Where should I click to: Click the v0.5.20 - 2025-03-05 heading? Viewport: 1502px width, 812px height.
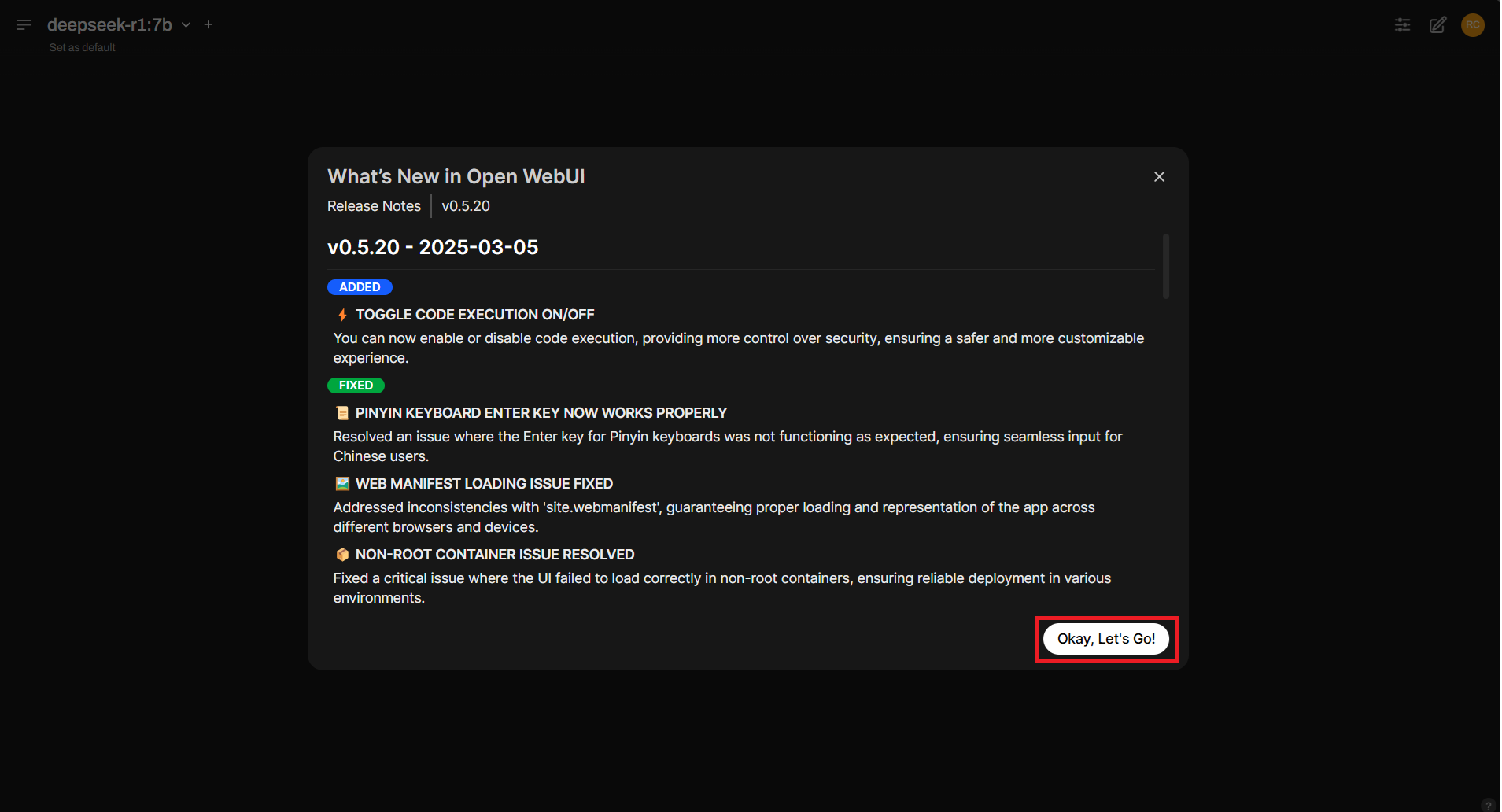click(x=433, y=247)
